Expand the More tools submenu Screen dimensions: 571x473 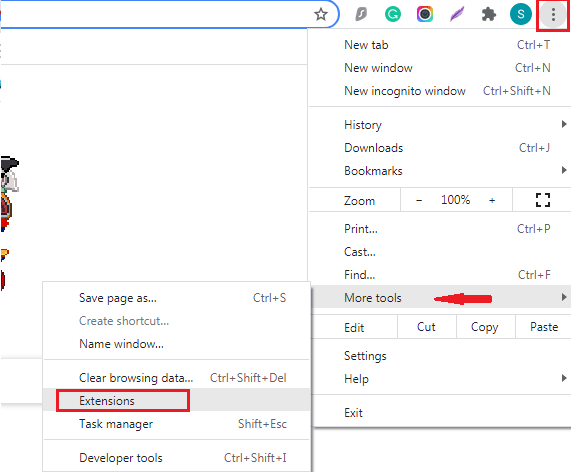[440, 297]
